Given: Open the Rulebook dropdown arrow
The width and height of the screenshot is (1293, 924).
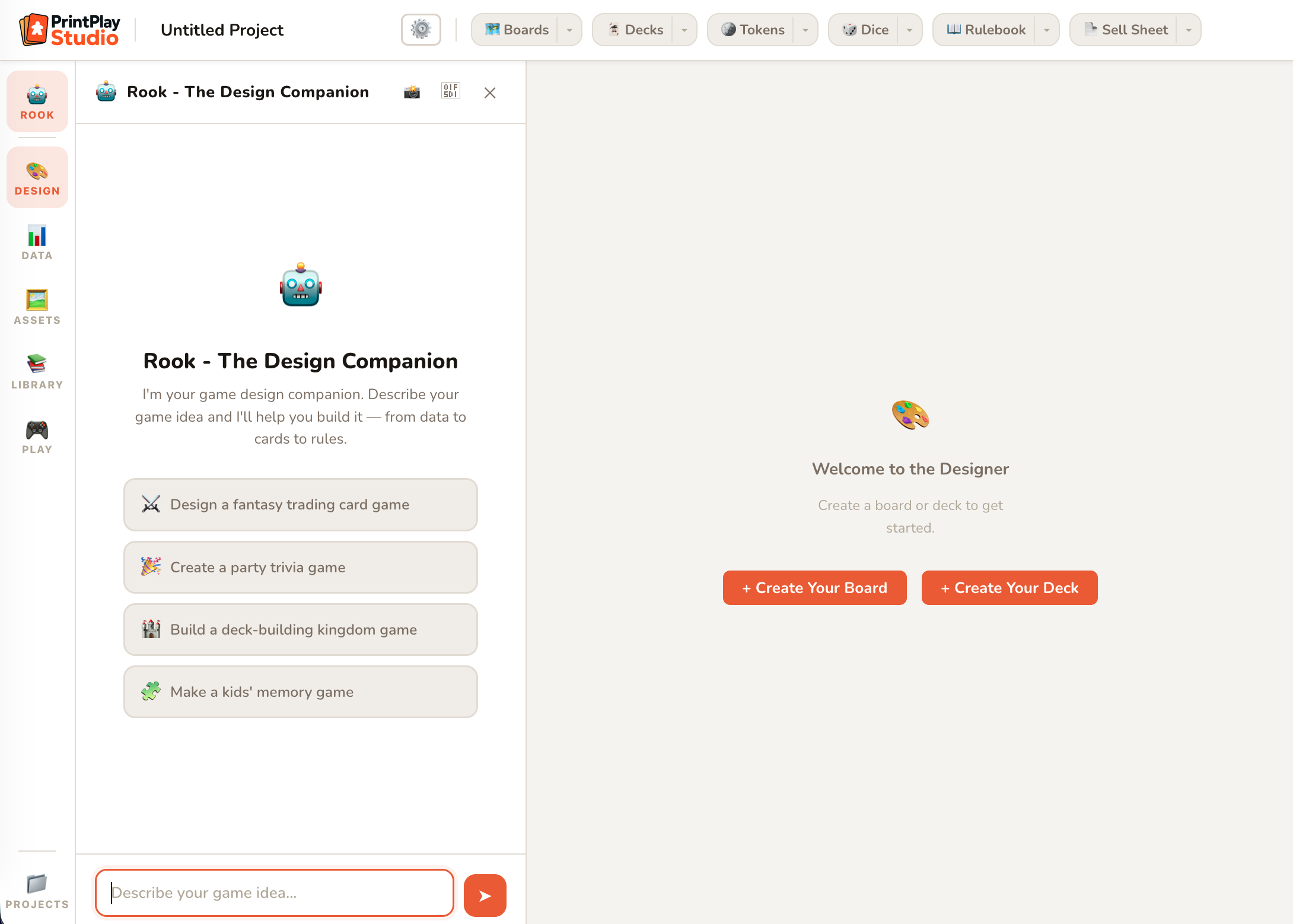Looking at the screenshot, I should 1047,30.
